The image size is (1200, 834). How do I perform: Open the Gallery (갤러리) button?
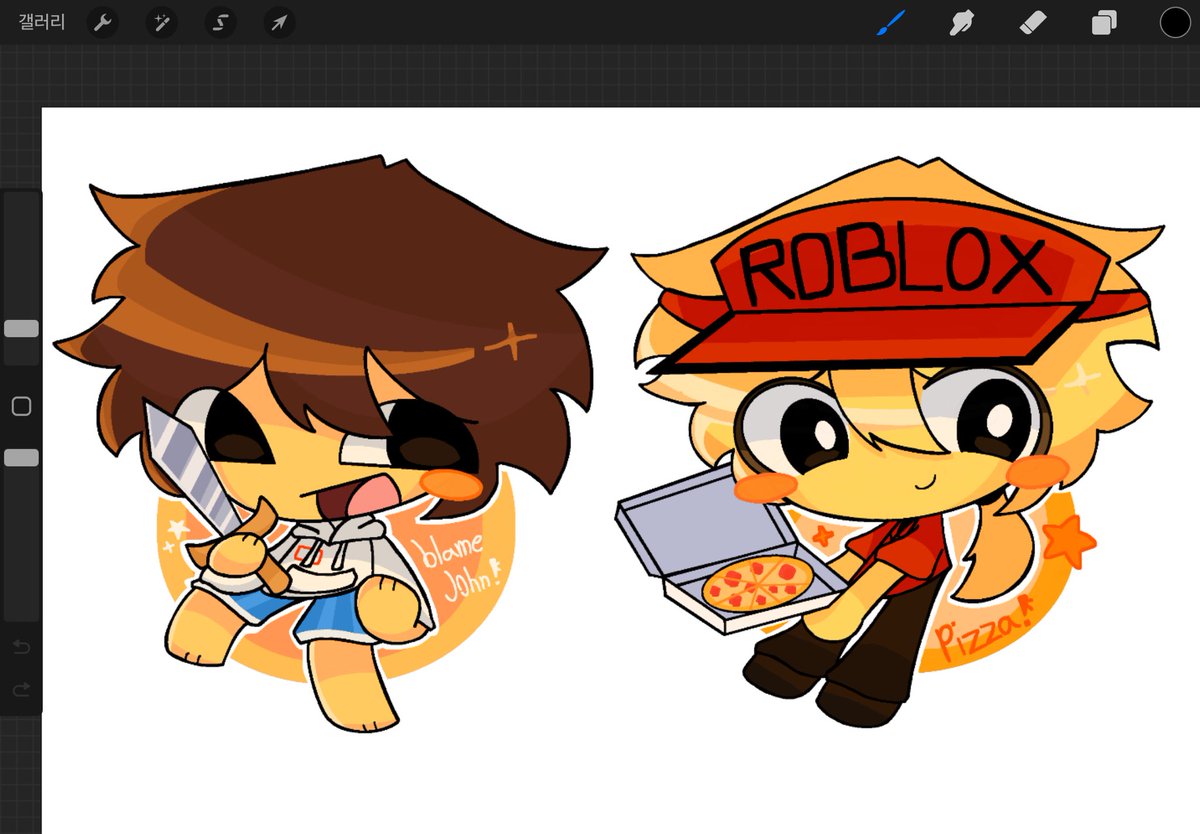pyautogui.click(x=42, y=22)
